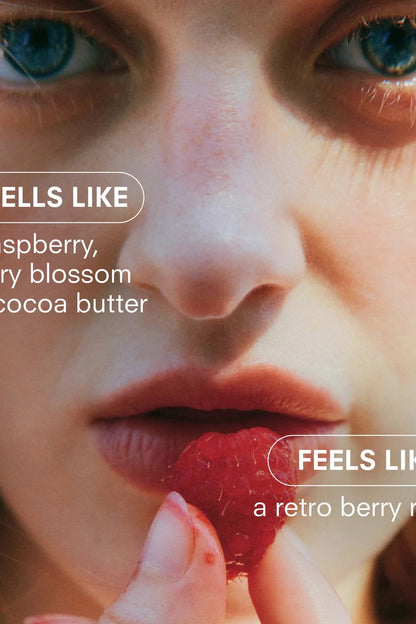
Task: Click the red juice stain on the thumb
Action: 209,558
